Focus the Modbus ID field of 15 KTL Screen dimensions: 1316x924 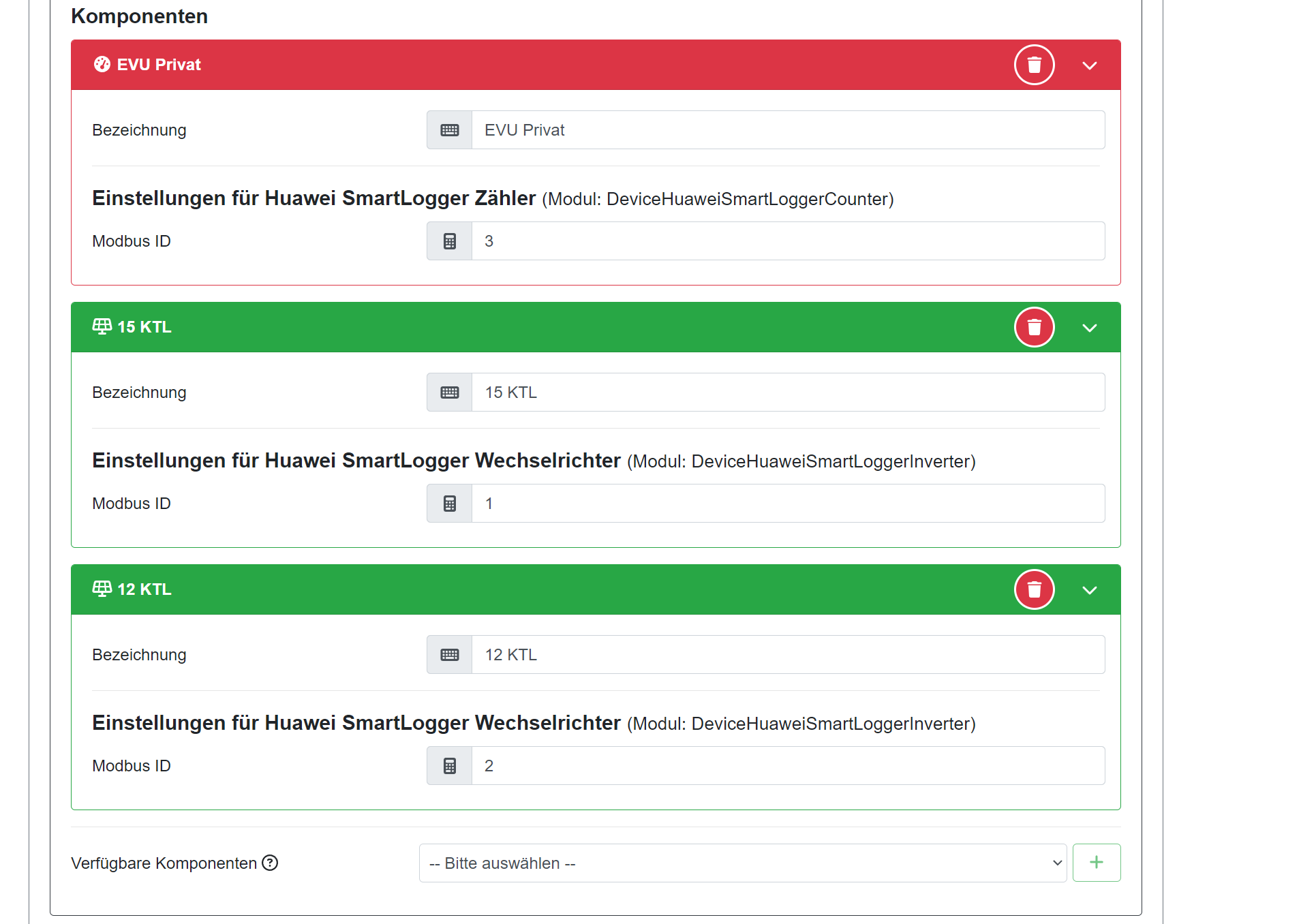[787, 504]
